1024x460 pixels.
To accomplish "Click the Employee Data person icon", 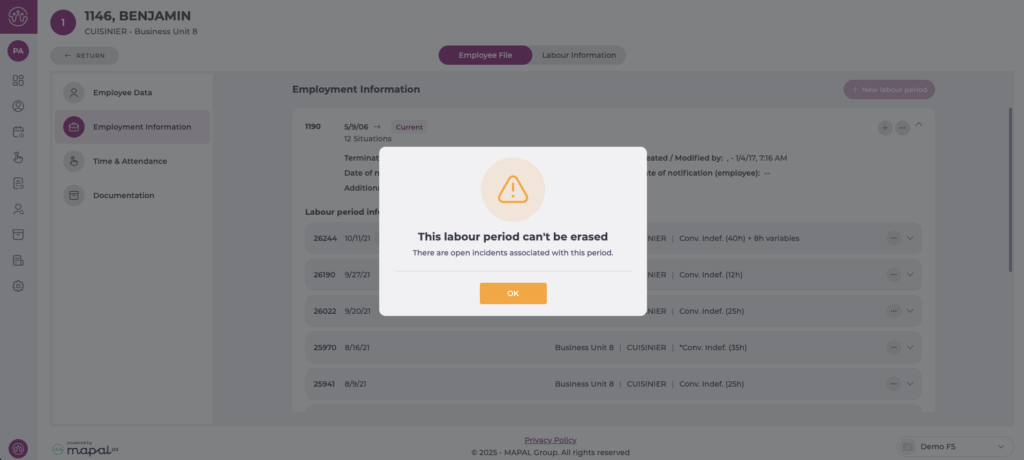I will tap(74, 93).
